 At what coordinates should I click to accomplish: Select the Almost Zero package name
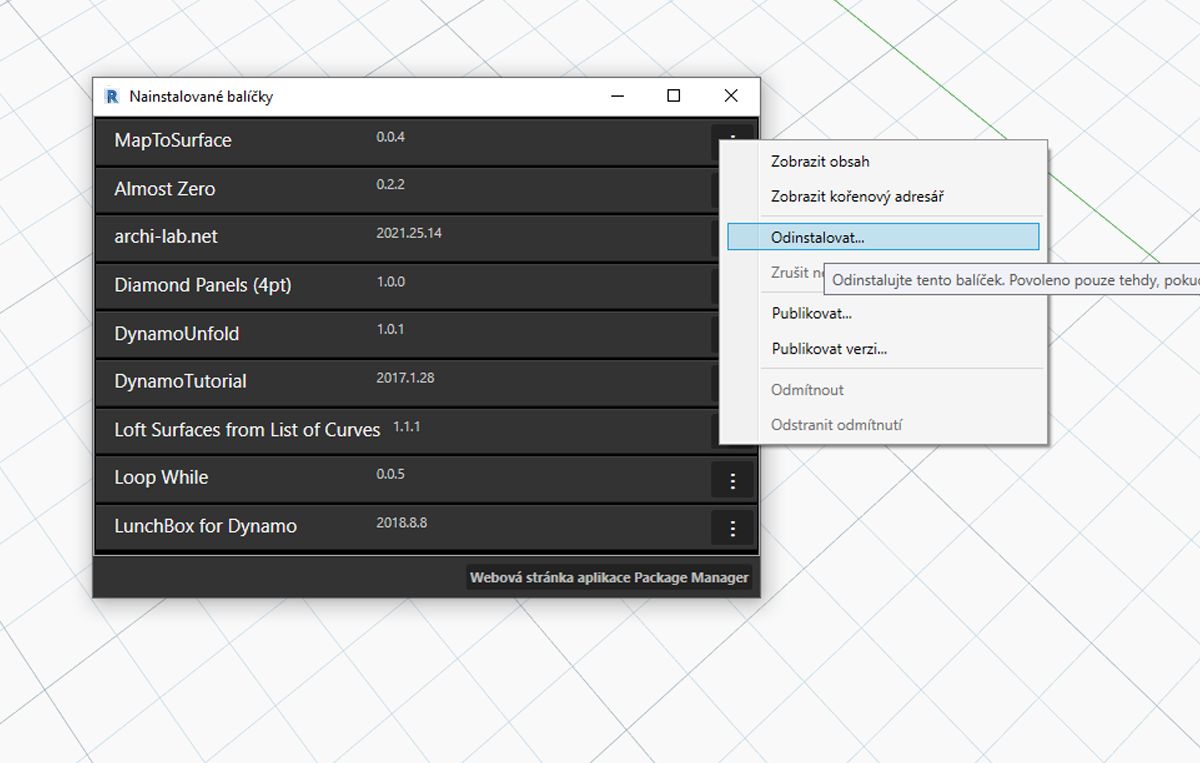165,188
